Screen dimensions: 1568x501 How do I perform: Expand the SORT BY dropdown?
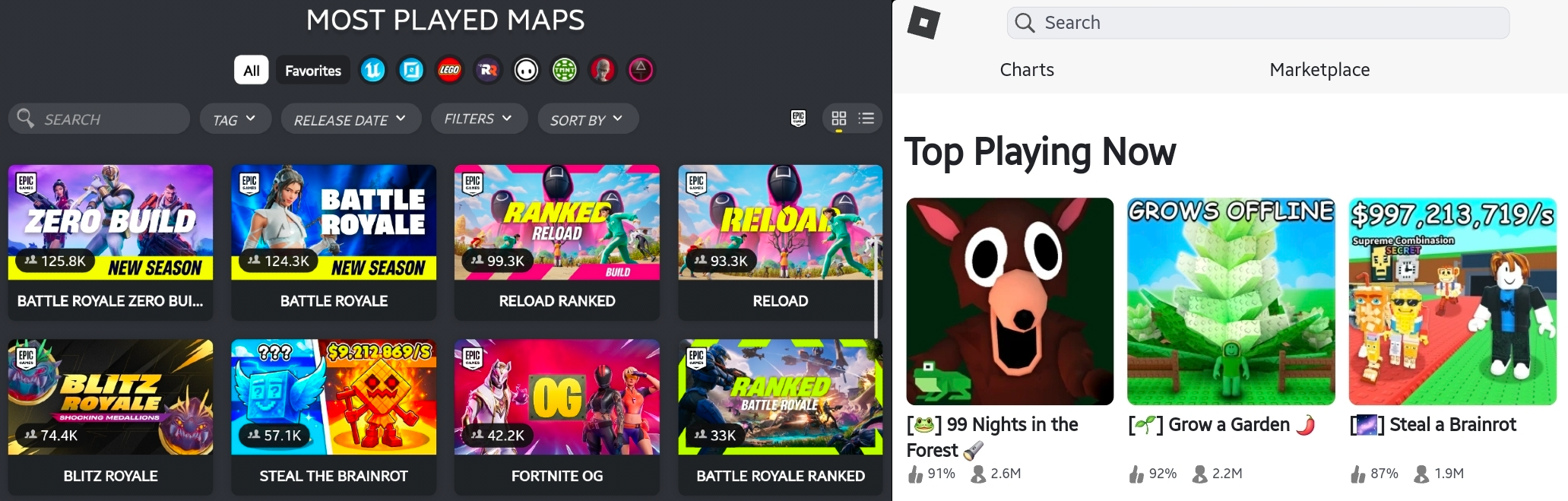(x=588, y=119)
